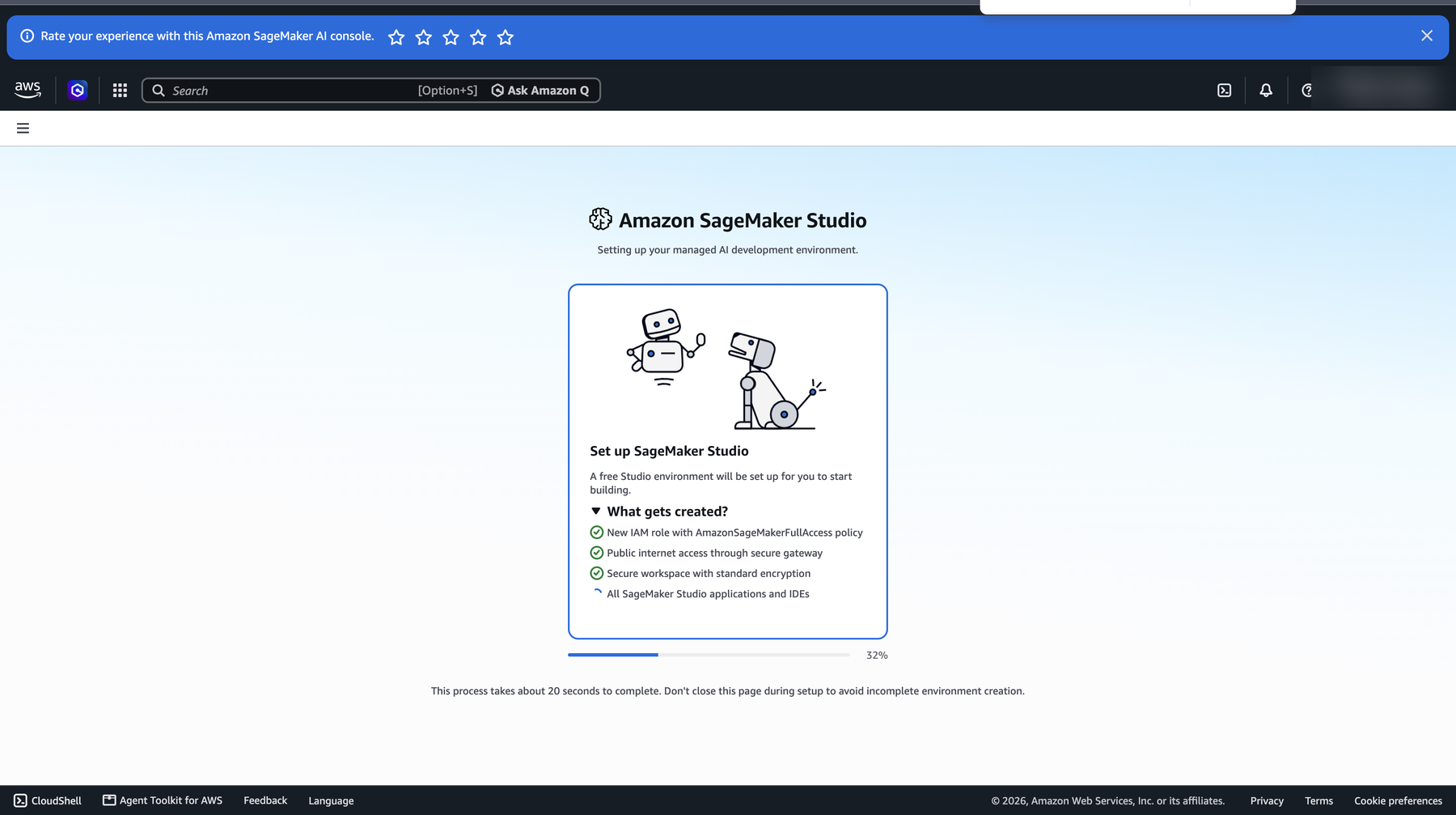
Task: Open the notifications bell icon
Action: click(x=1266, y=90)
